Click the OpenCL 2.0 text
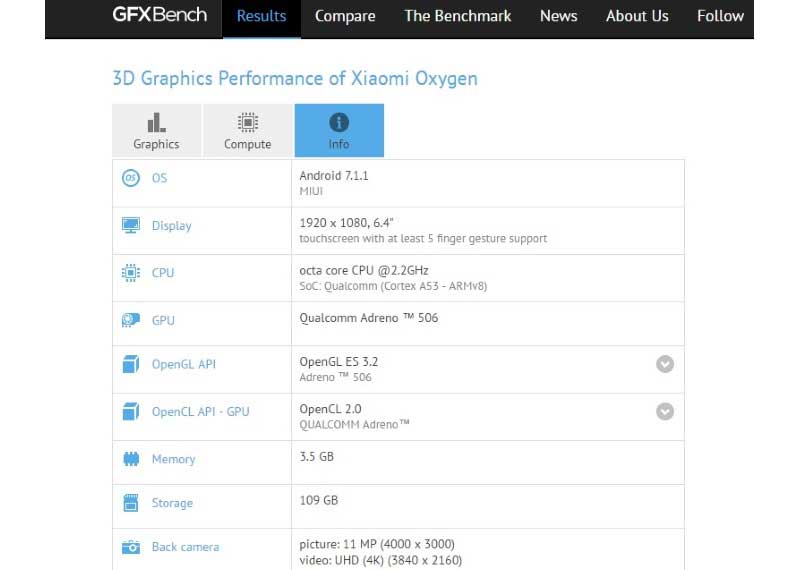Screen dimensions: 800x570 click(x=330, y=409)
